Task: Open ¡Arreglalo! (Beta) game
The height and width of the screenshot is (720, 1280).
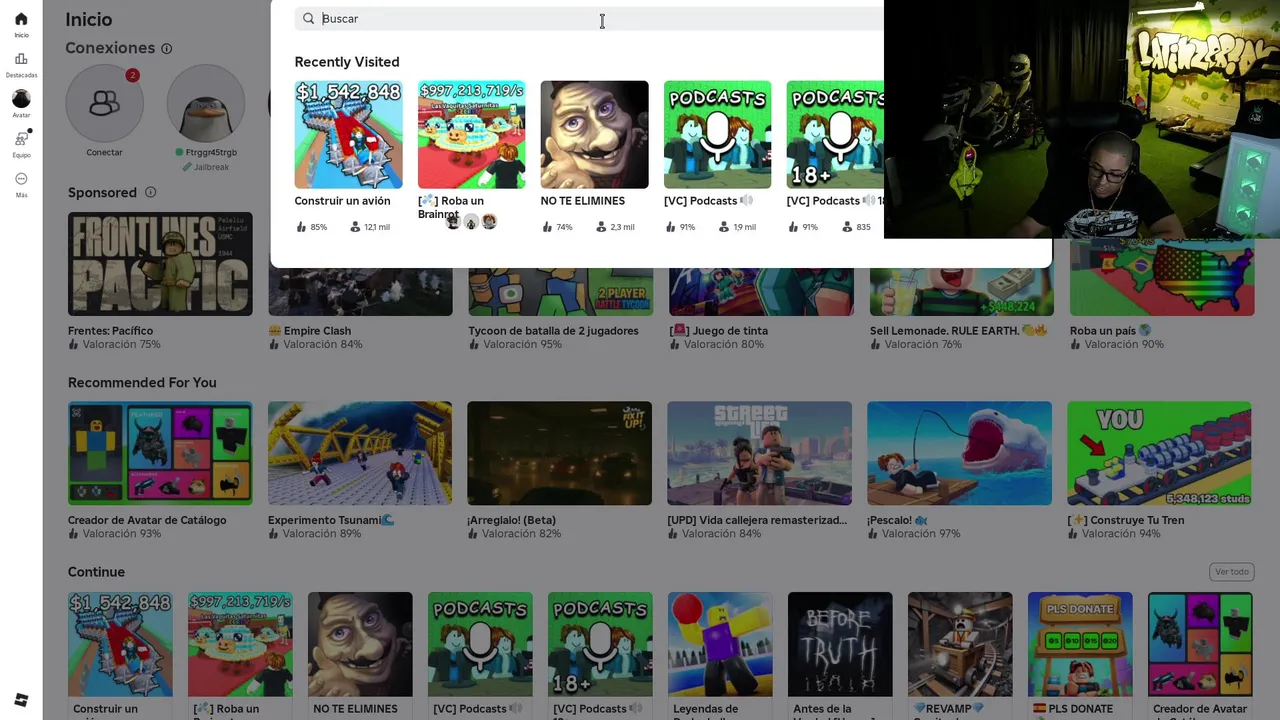Action: click(559, 453)
